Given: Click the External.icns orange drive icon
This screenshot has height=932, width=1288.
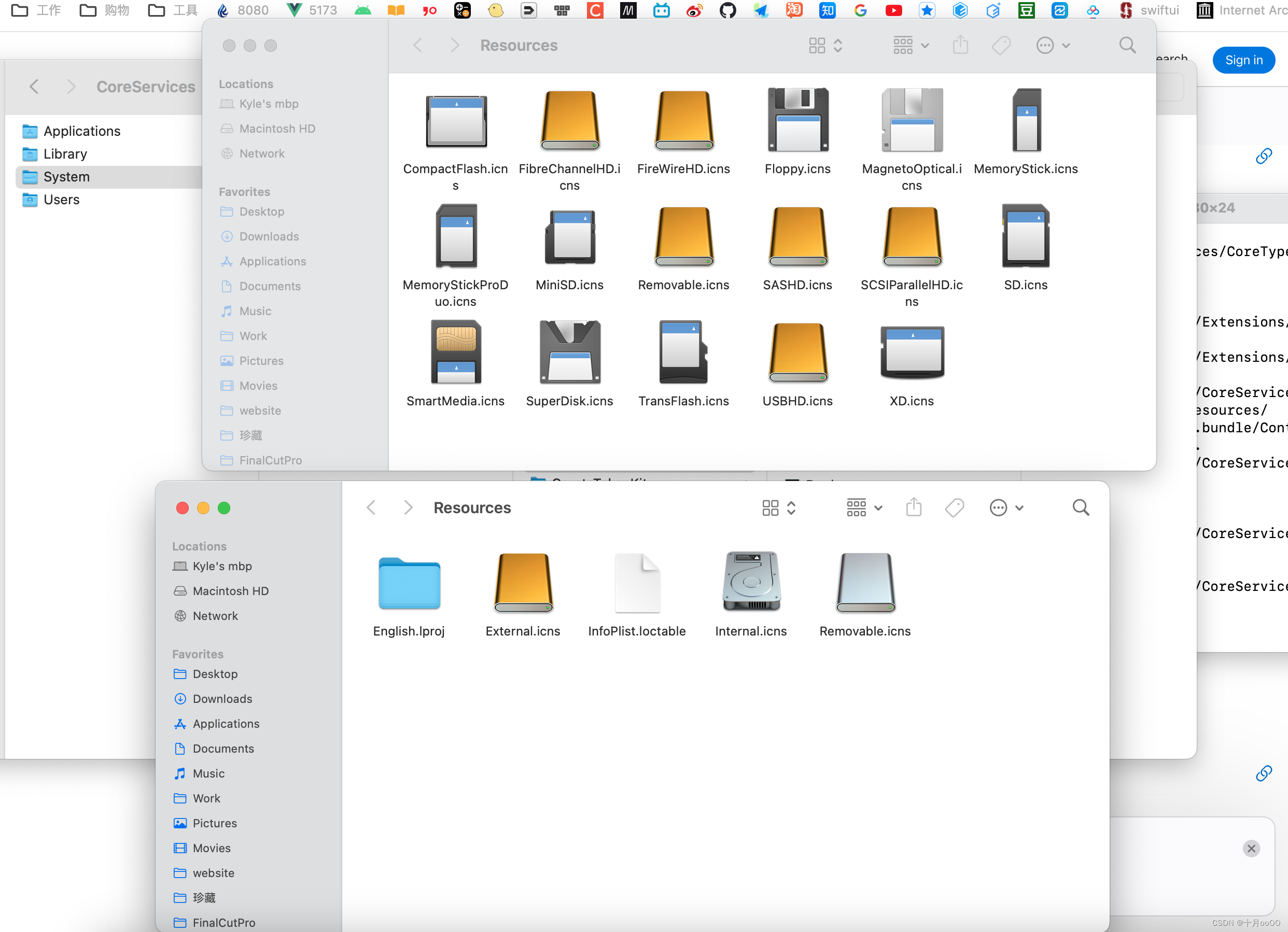Looking at the screenshot, I should (523, 581).
